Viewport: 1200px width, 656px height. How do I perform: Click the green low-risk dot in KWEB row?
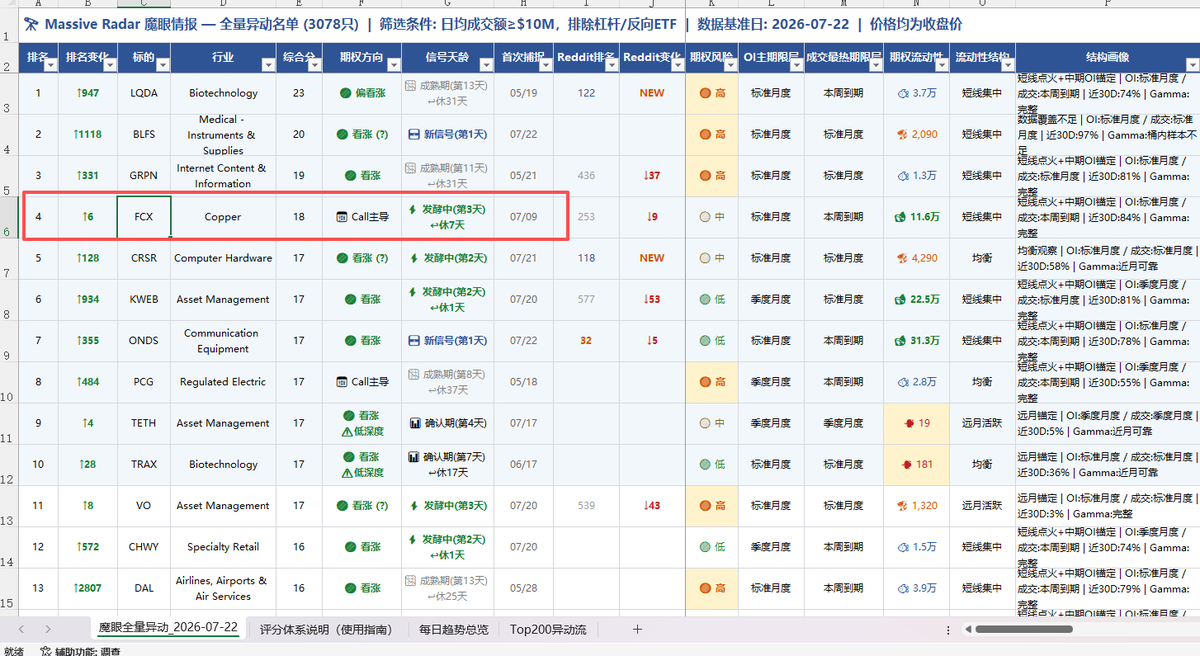click(705, 299)
